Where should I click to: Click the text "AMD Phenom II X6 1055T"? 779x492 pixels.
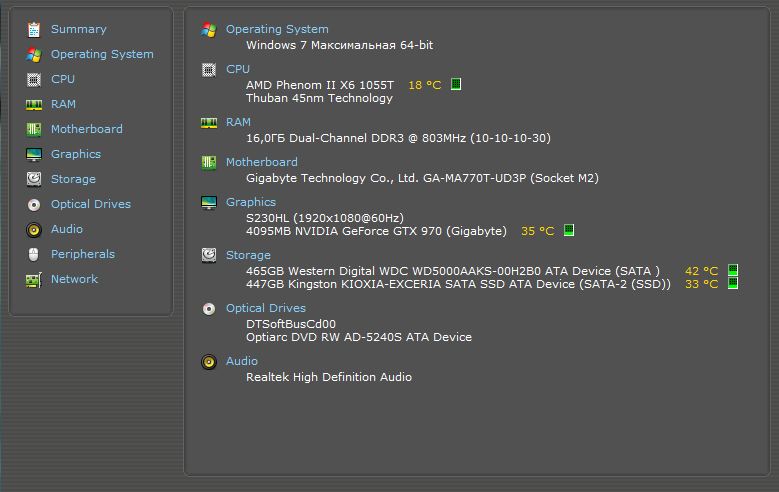pos(320,85)
